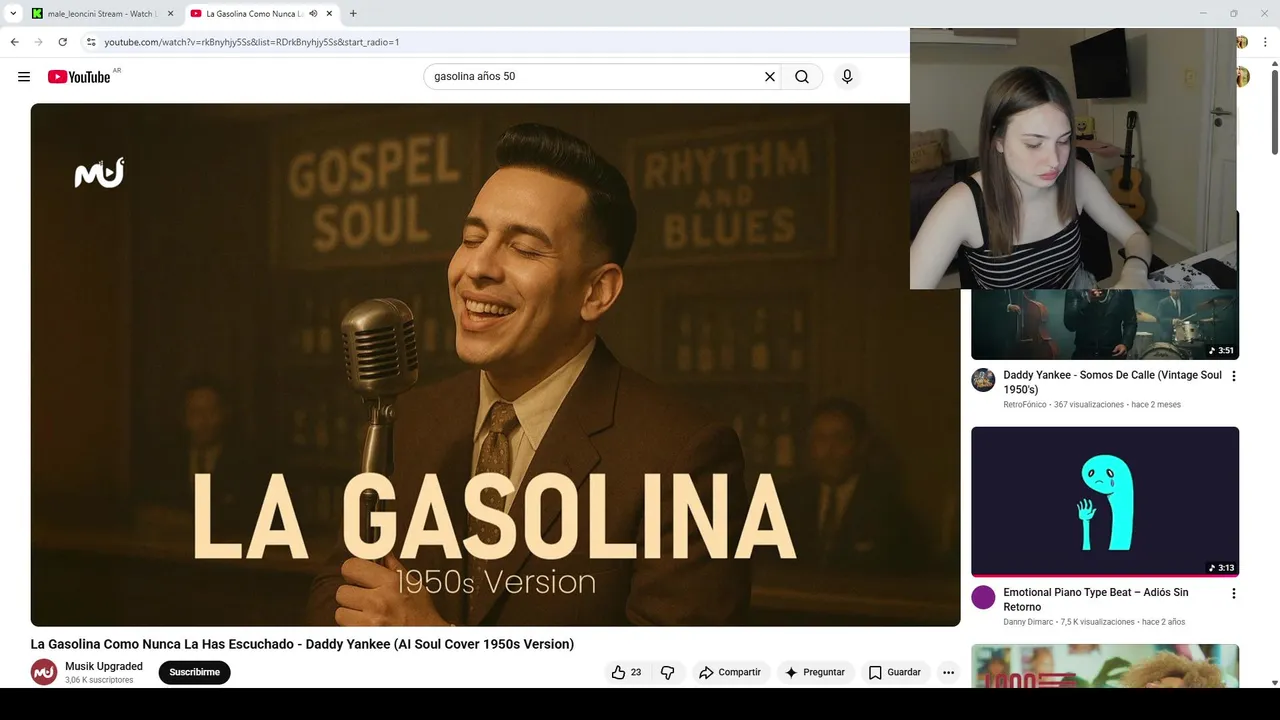Viewport: 1280px width, 720px height.
Task: Click the '3,06 K suscriptores' text
Action: tap(99, 680)
